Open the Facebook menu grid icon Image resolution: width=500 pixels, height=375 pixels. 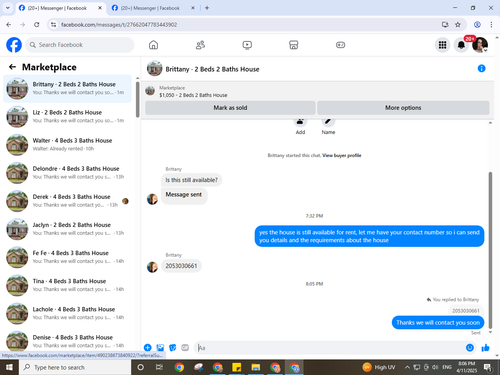[442, 45]
